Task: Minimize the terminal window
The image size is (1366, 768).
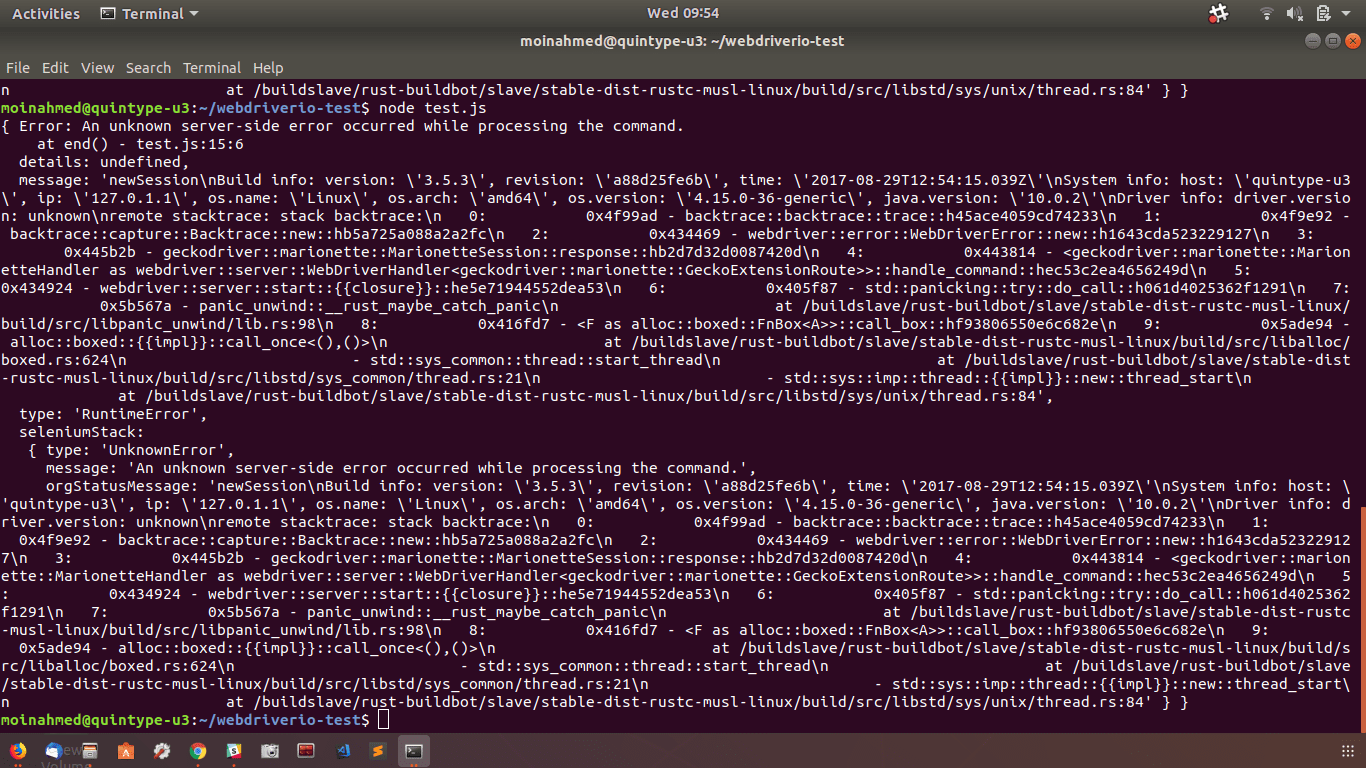Action: tap(1314, 41)
